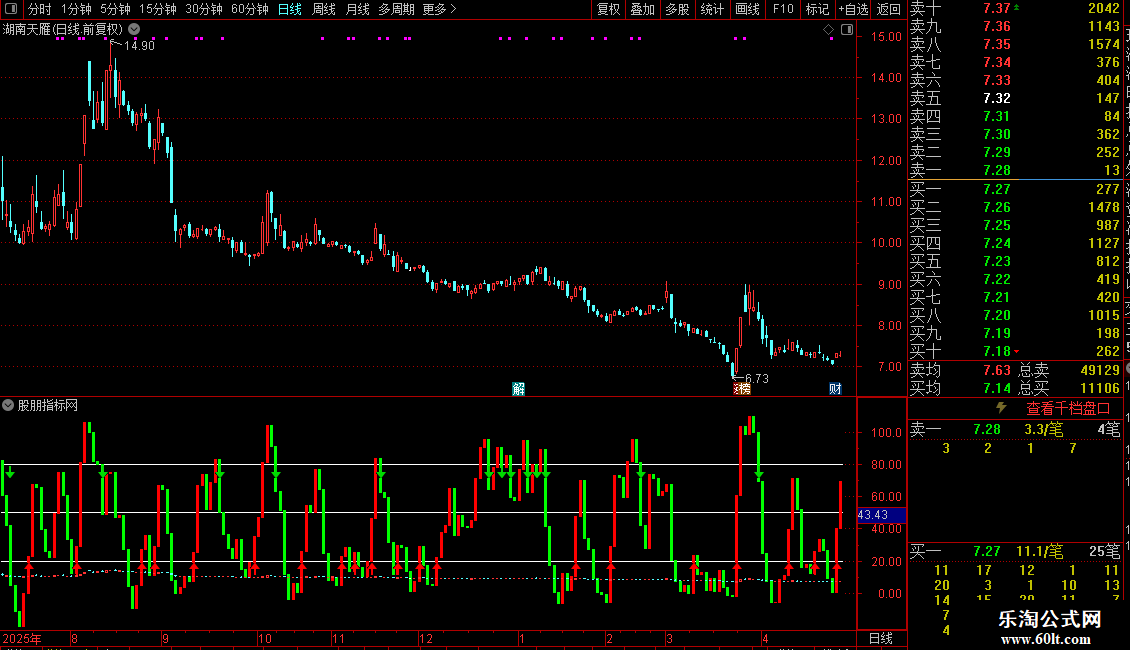Click the 叠加 overlay button

pyautogui.click(x=643, y=9)
